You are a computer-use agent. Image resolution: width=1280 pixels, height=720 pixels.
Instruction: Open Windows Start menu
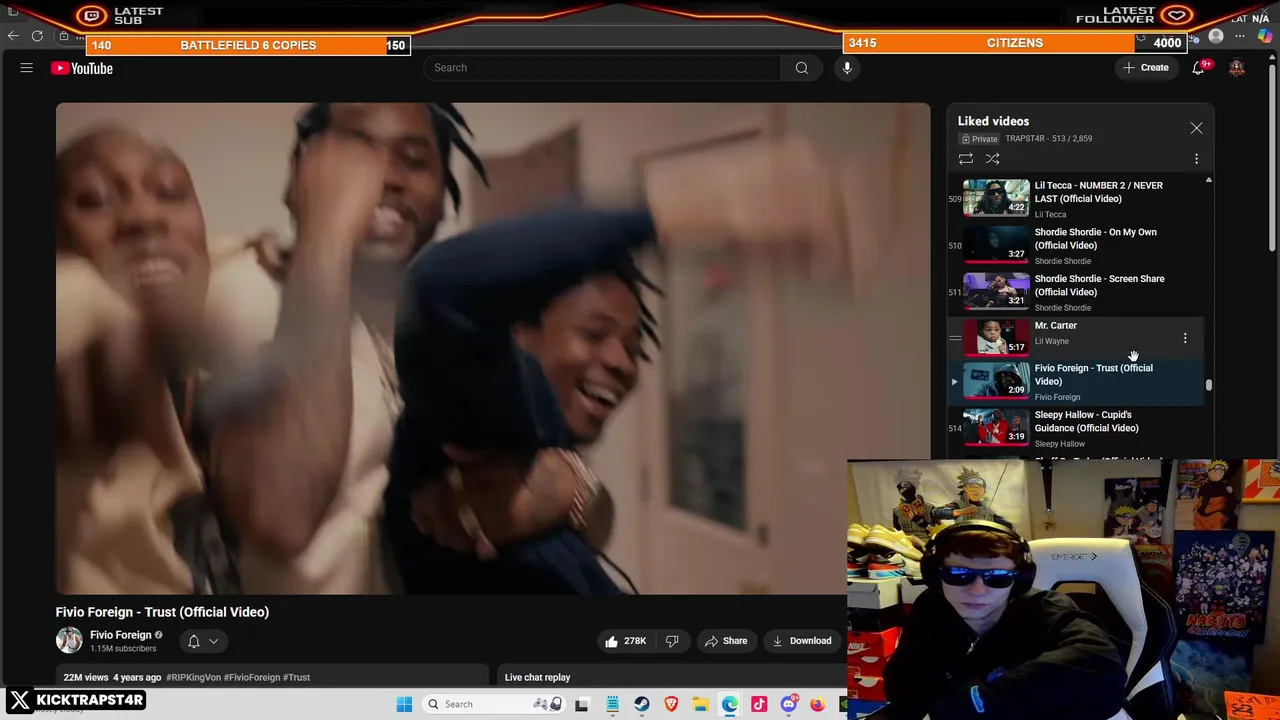404,704
